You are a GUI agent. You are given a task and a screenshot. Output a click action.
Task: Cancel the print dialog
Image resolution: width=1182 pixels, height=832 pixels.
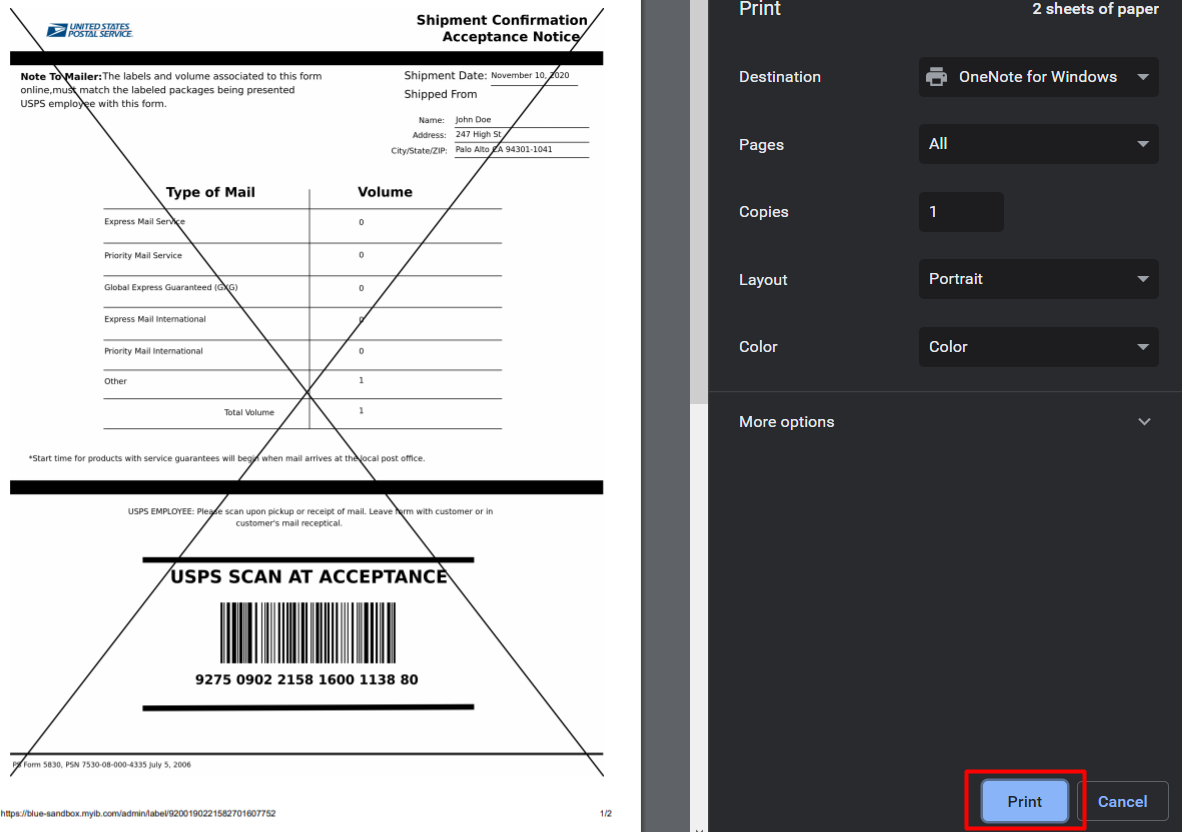[x=1122, y=801]
